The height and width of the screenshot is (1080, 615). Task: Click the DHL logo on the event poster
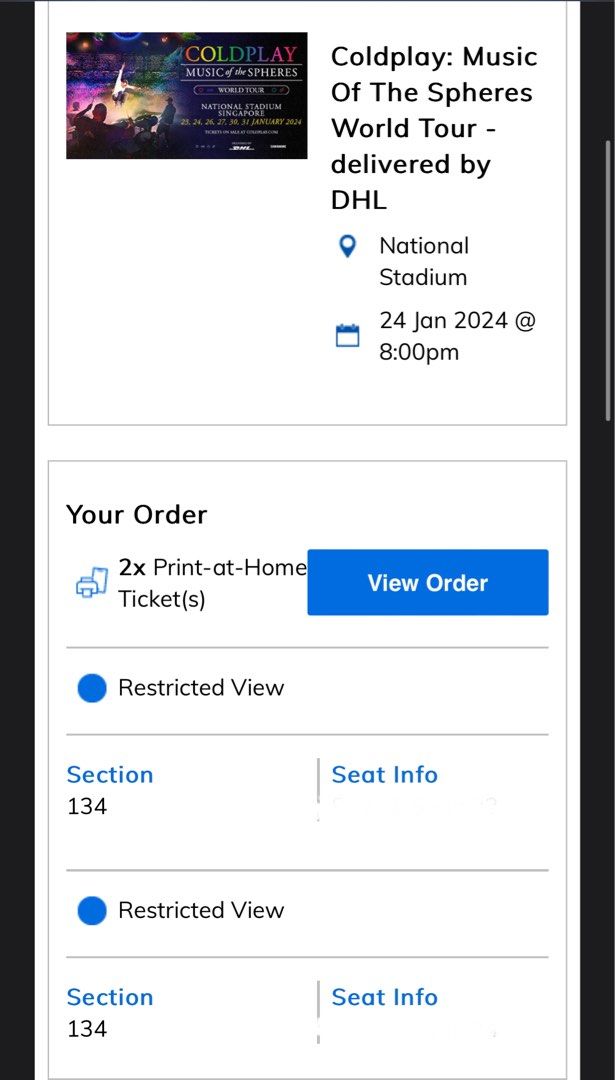point(241,147)
